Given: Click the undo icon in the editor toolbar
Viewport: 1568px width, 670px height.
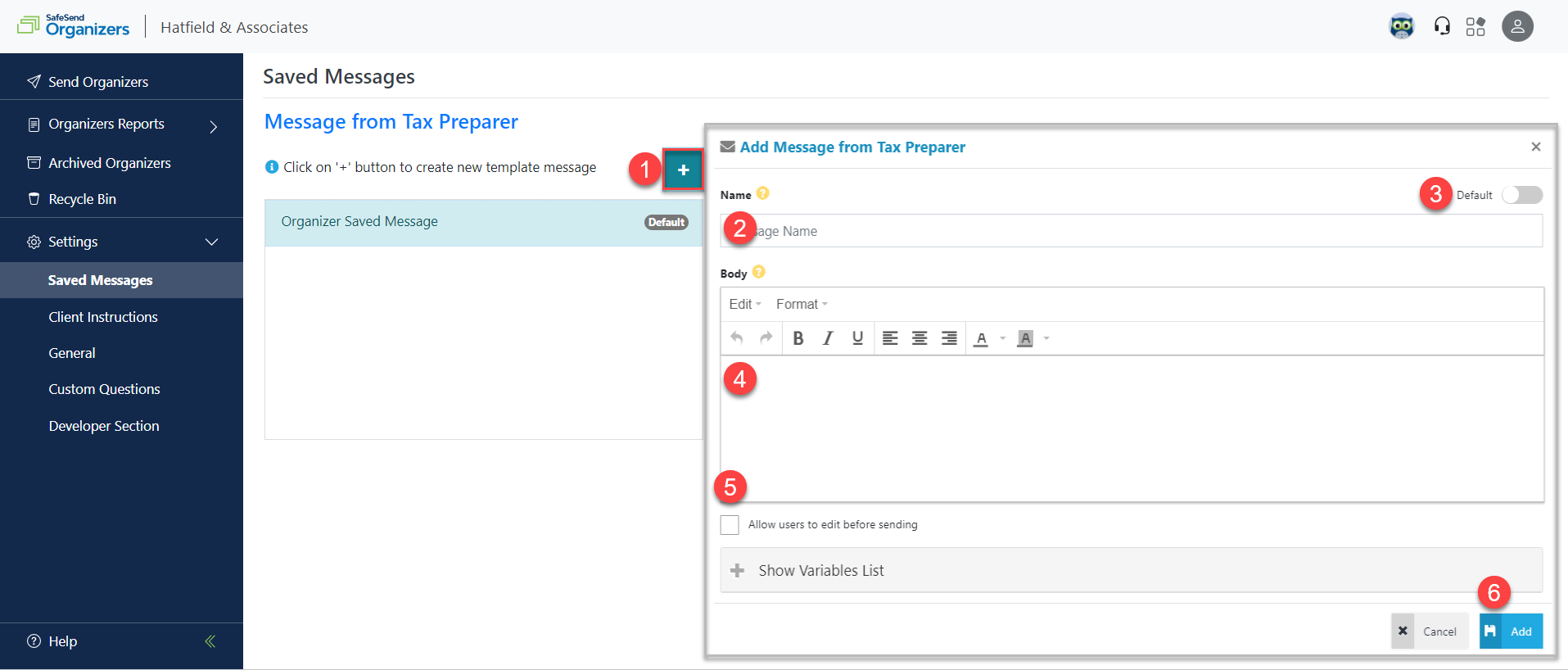Looking at the screenshot, I should [736, 338].
